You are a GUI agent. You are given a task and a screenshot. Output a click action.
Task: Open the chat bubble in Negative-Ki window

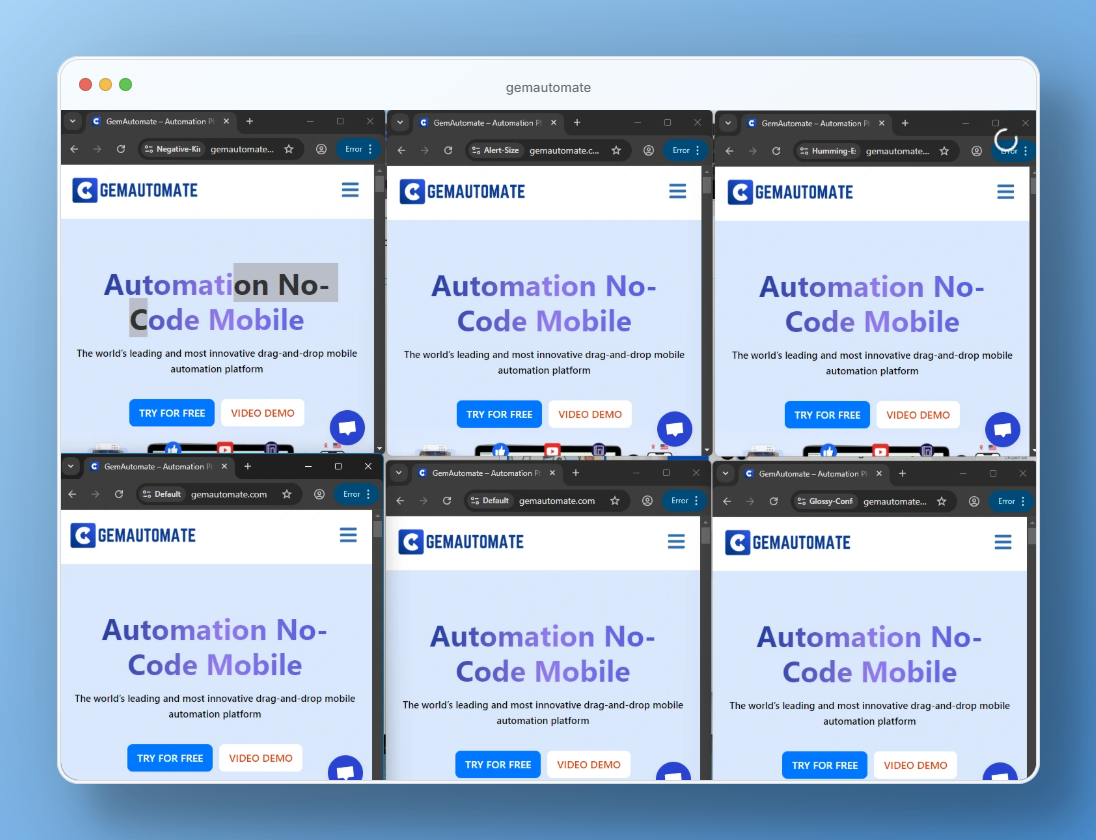347,428
